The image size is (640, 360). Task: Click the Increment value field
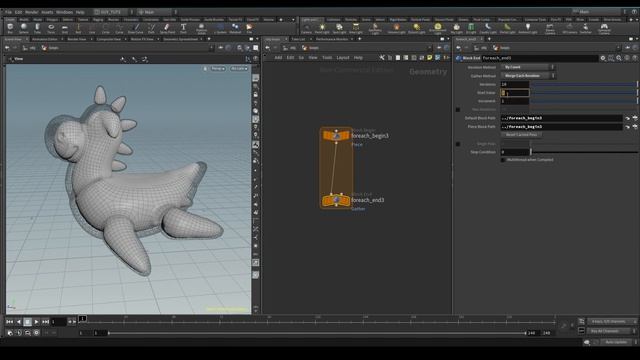(515, 101)
